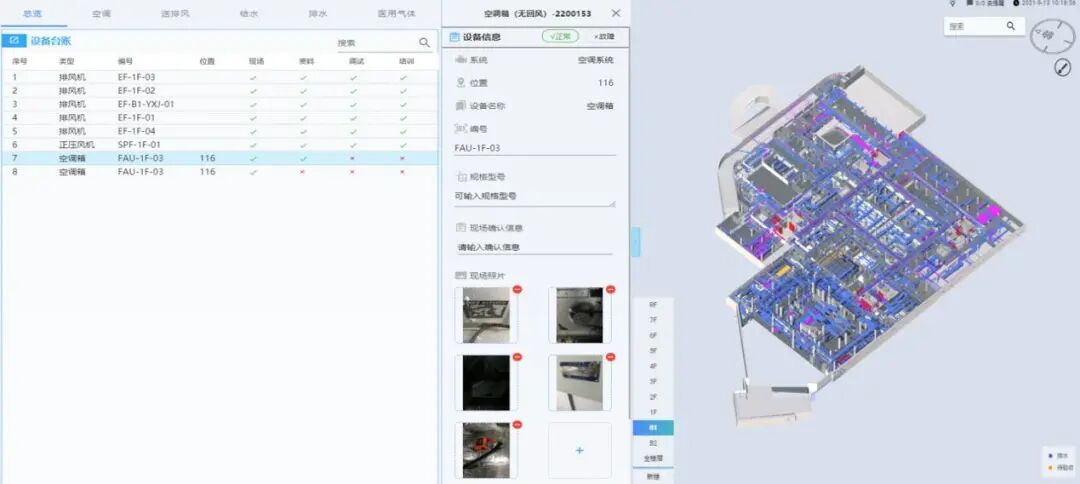This screenshot has height=484, width=1080.
Task: Open the first site photo thumbnail
Action: pyautogui.click(x=486, y=315)
